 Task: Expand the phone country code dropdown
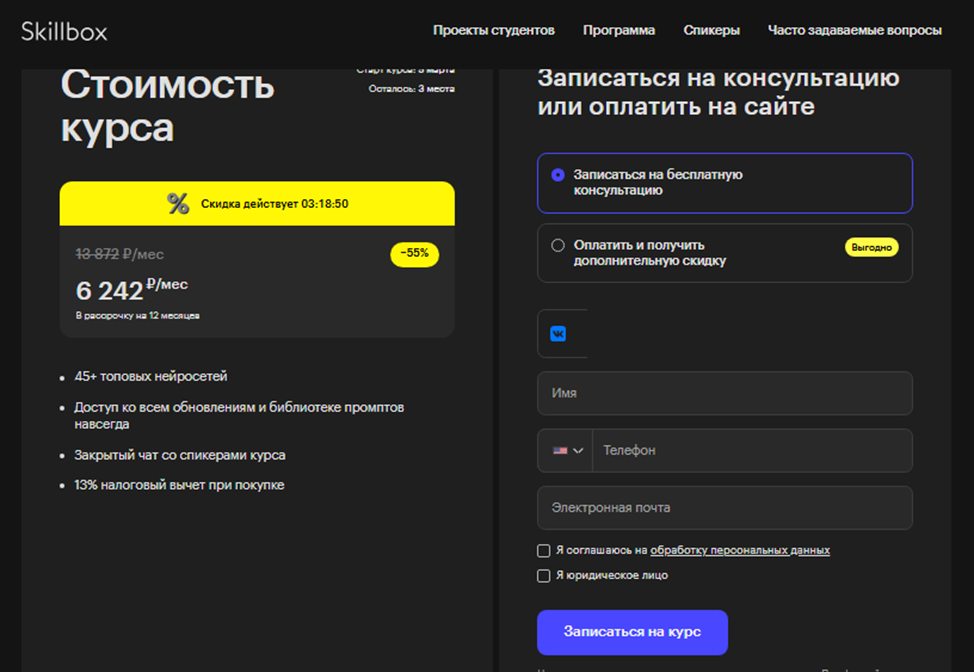pos(568,450)
